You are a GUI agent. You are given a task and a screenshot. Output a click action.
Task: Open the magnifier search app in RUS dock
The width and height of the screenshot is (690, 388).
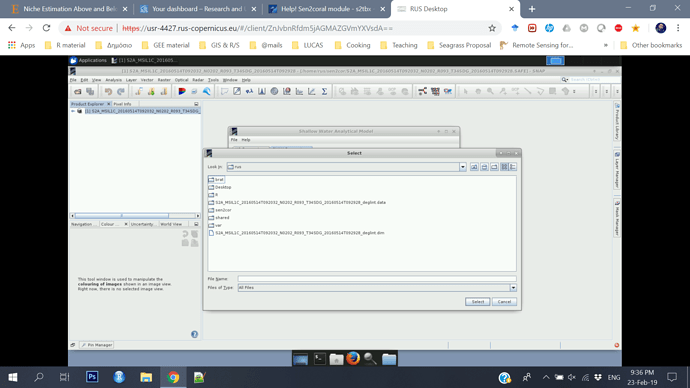click(371, 359)
